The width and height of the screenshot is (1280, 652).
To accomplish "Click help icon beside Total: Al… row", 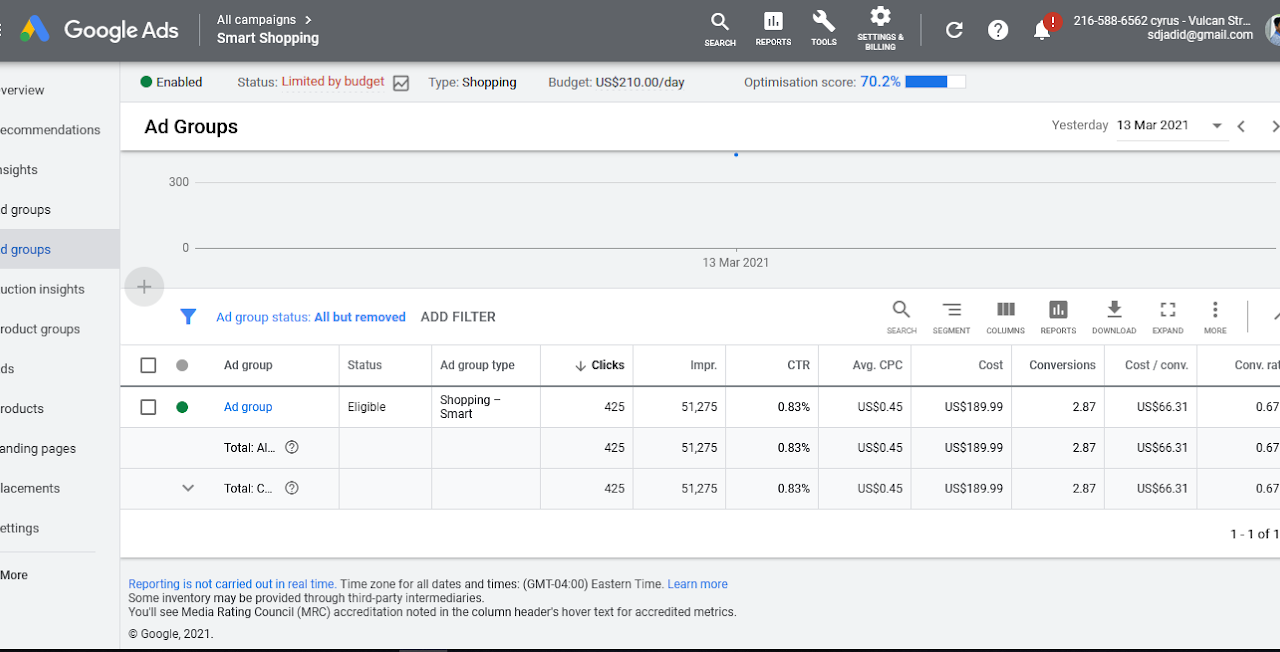I will tap(292, 448).
